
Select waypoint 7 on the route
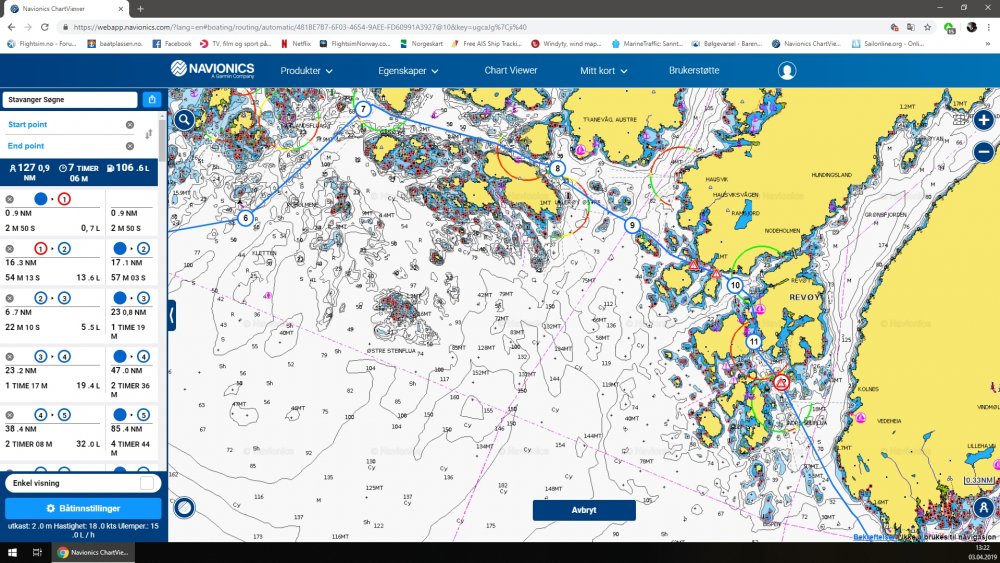(x=363, y=109)
